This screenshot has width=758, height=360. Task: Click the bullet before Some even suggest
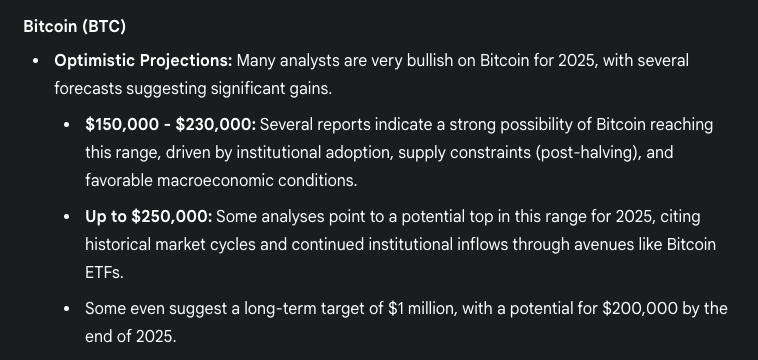[x=67, y=309]
